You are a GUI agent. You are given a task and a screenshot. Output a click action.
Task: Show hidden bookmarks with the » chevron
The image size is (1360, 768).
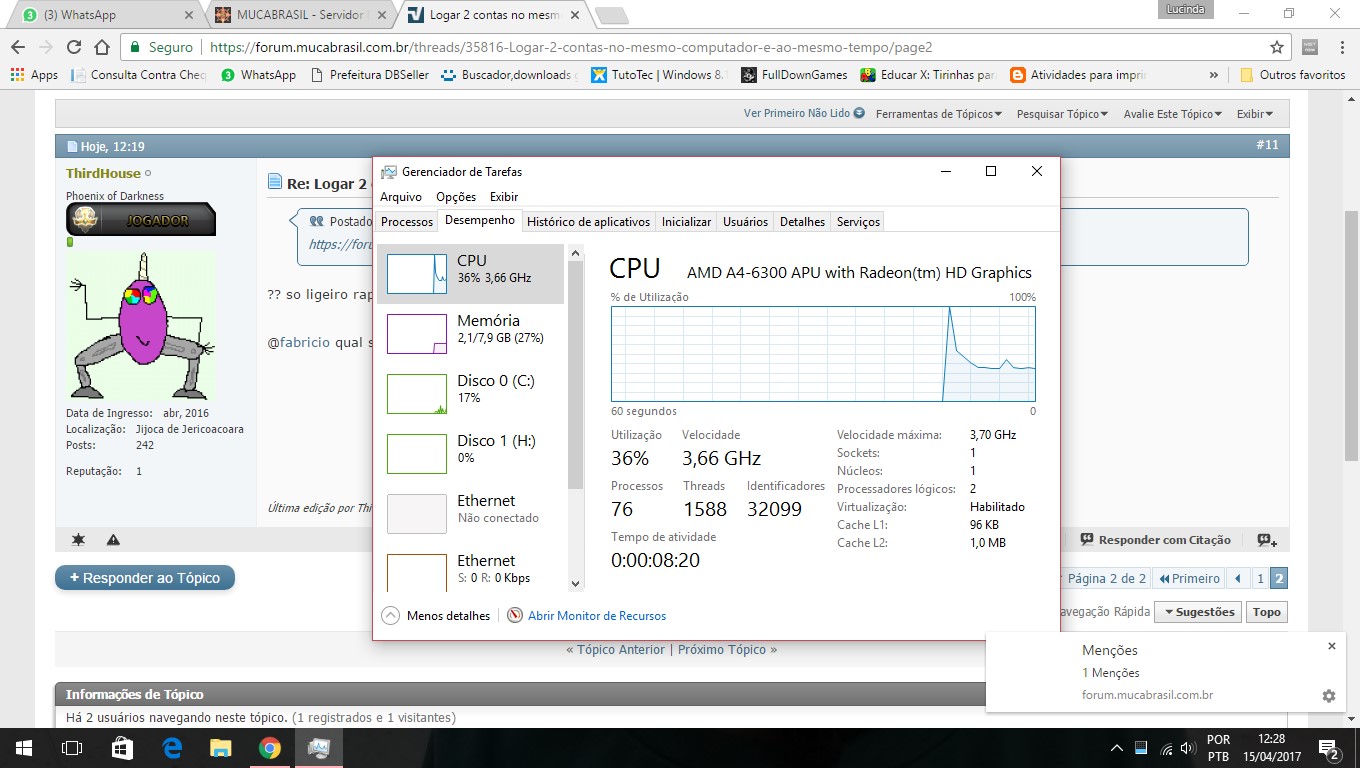point(1213,75)
